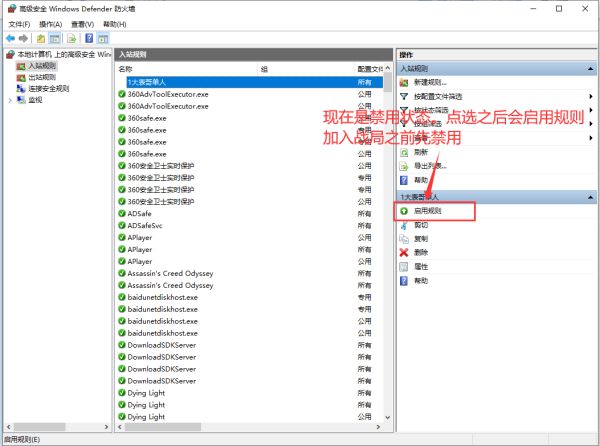Click 新建规则... (New Rule) action
600x446 pixels.
(430, 82)
